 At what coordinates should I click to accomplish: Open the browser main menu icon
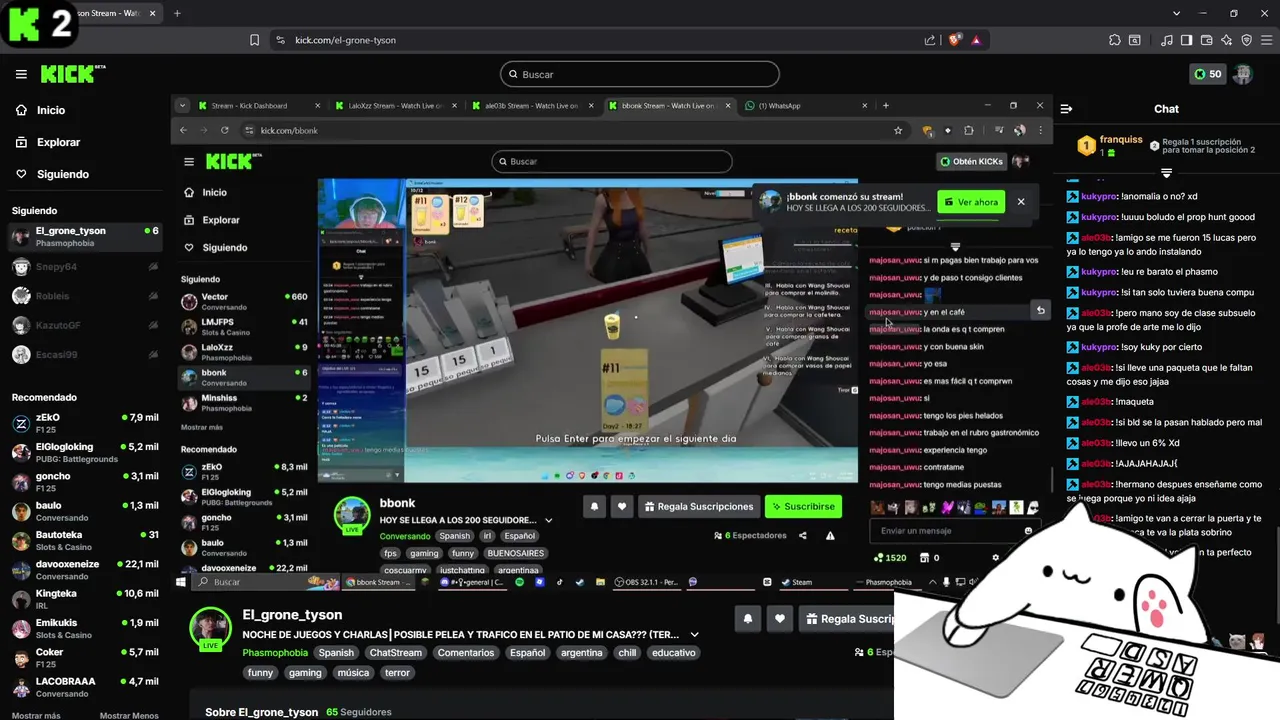1266,40
